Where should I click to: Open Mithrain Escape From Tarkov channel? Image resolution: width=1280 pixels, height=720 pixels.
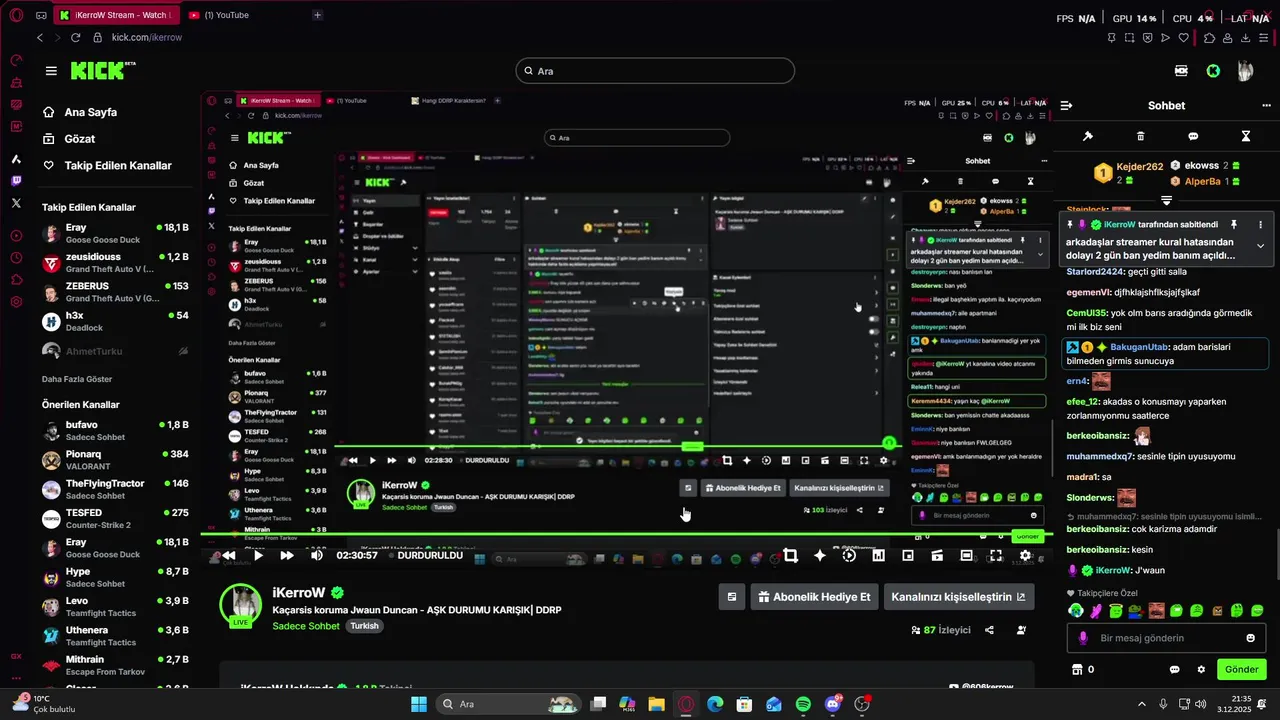click(115, 665)
